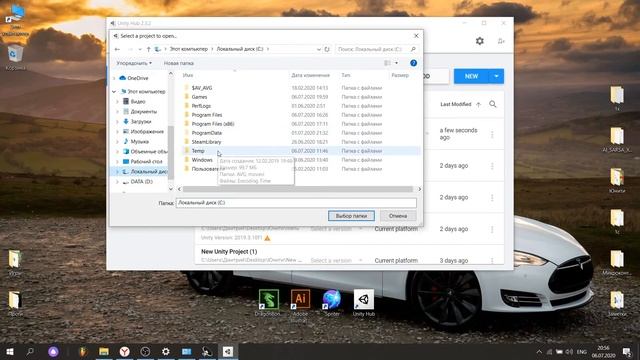
Task: Cancel with Отмена button
Action: click(x=398, y=216)
